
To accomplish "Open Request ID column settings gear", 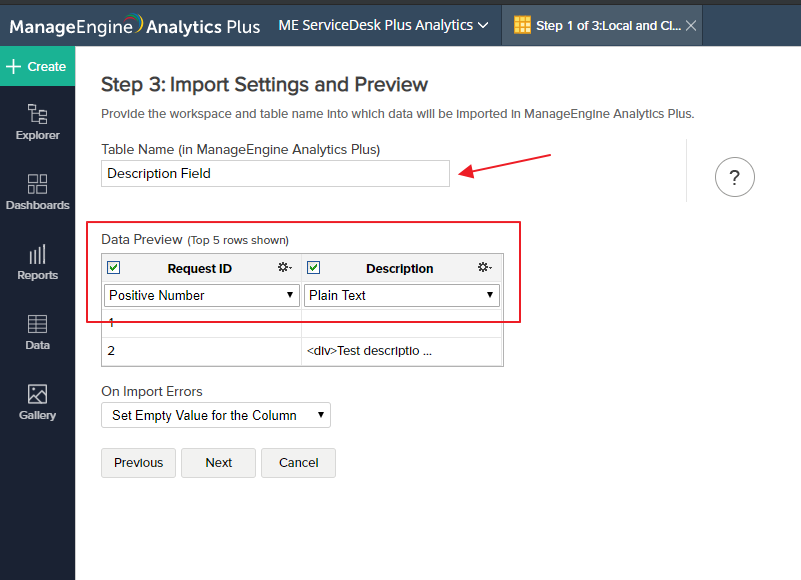I will 284,268.
